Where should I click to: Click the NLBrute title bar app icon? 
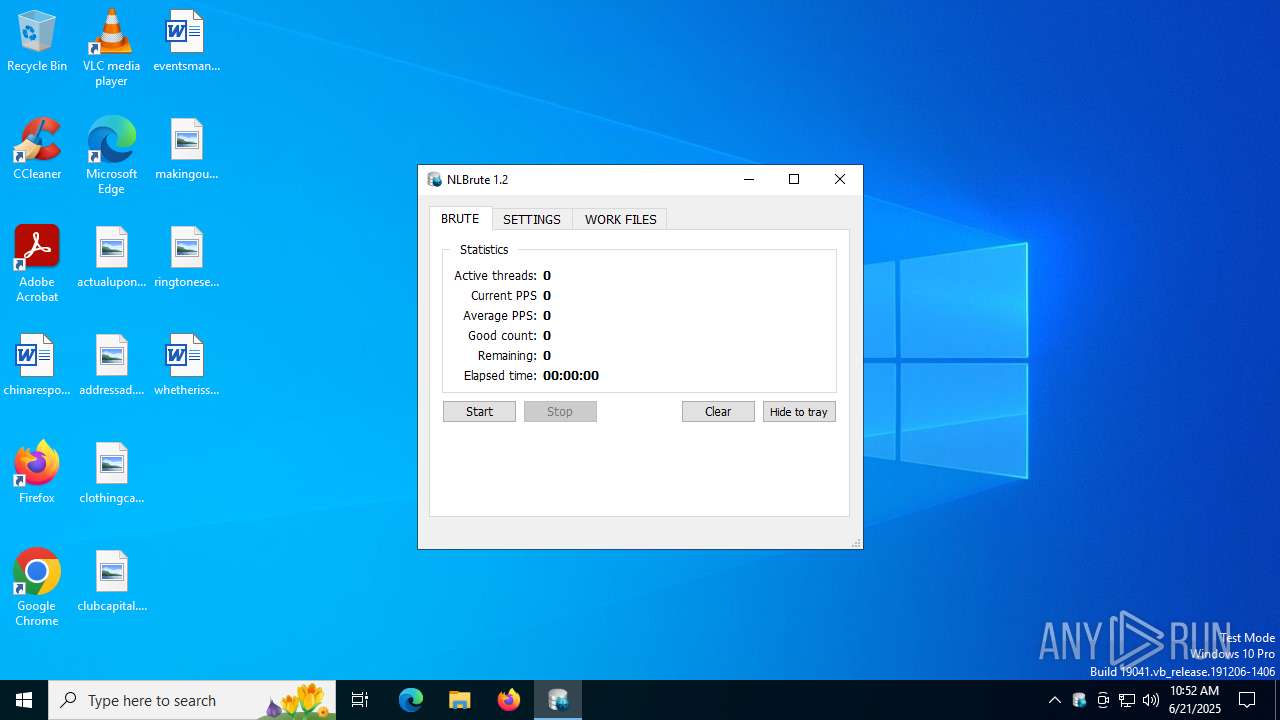(x=434, y=179)
